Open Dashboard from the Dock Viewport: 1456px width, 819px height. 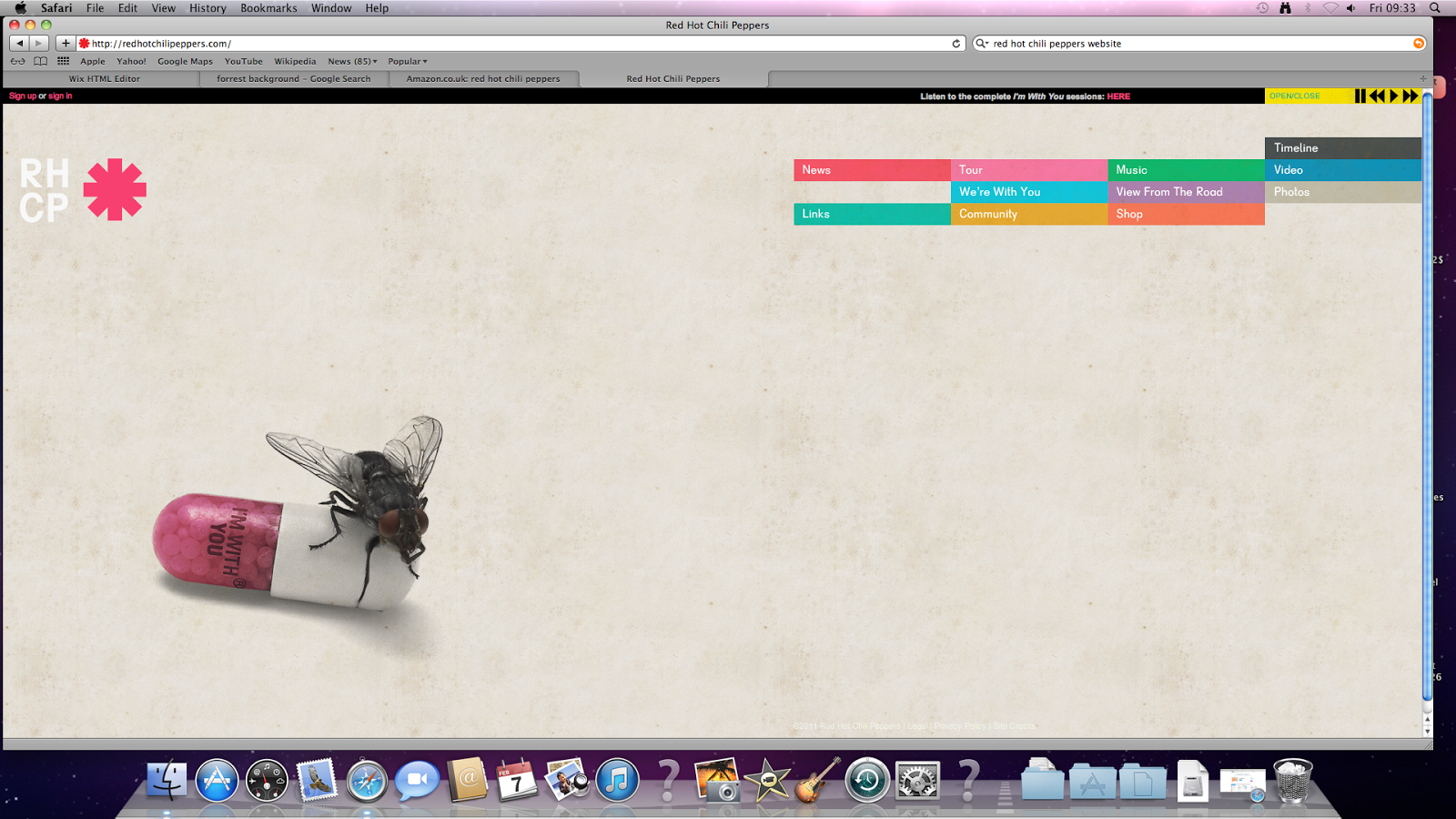[267, 780]
